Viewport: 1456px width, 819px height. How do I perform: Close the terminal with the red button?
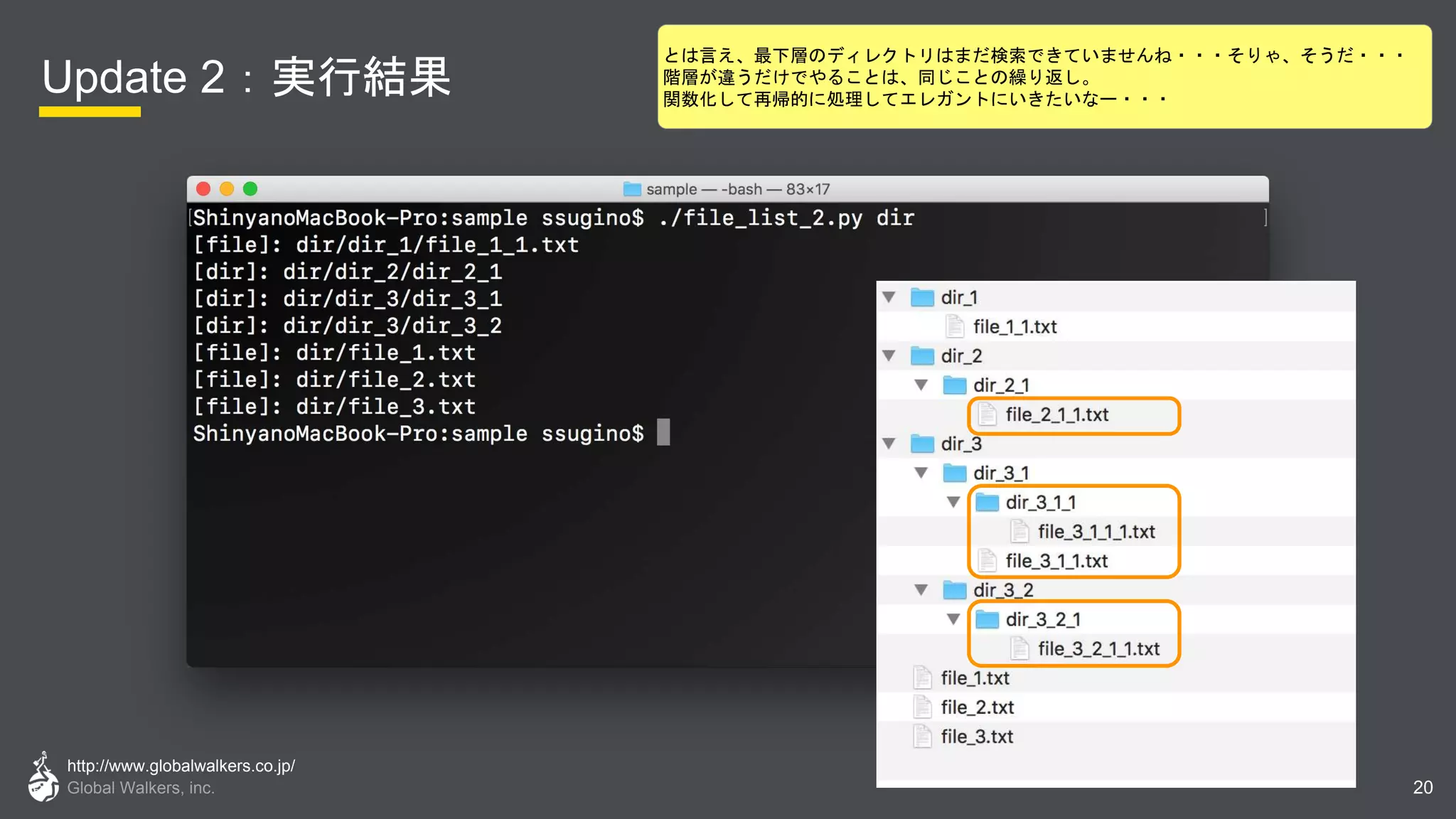click(x=203, y=188)
